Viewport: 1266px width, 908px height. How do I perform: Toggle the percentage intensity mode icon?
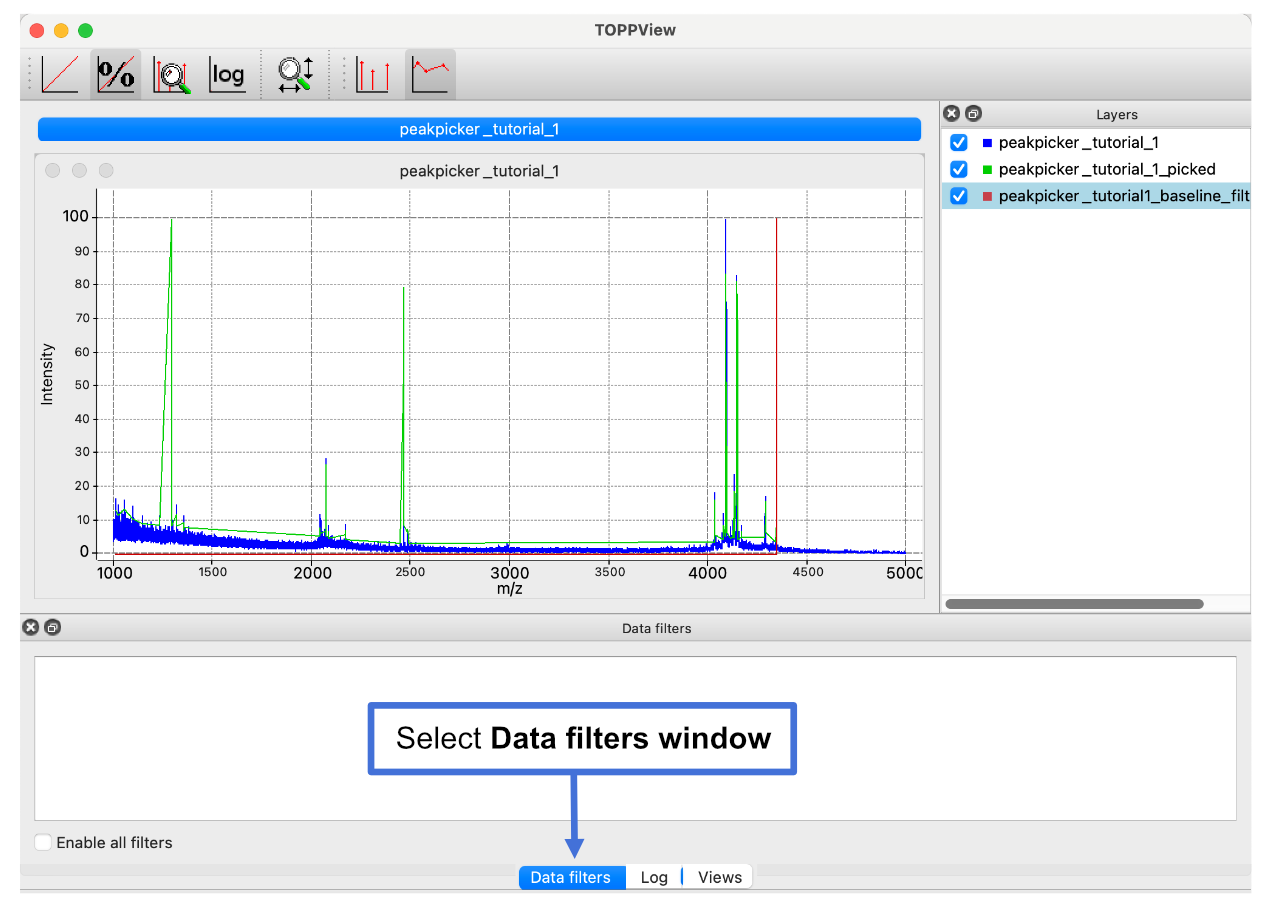coord(116,75)
